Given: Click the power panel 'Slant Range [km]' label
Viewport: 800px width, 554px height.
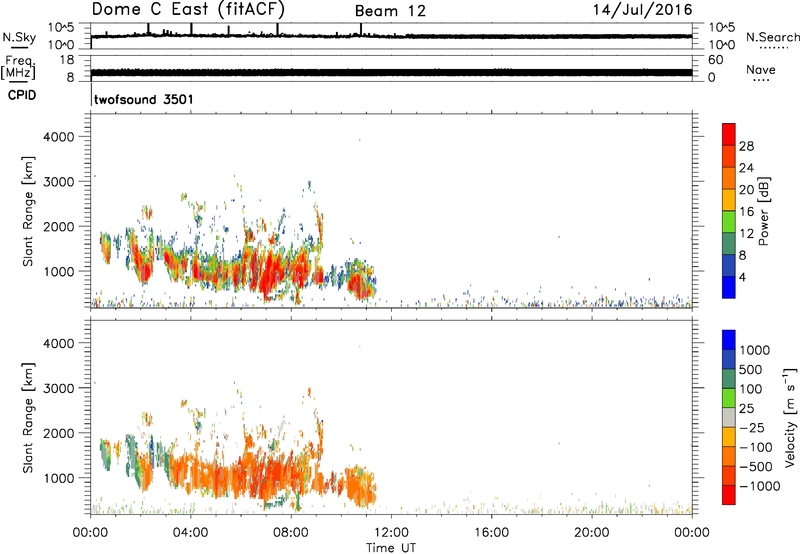Looking at the screenshot, I should 28,211.
